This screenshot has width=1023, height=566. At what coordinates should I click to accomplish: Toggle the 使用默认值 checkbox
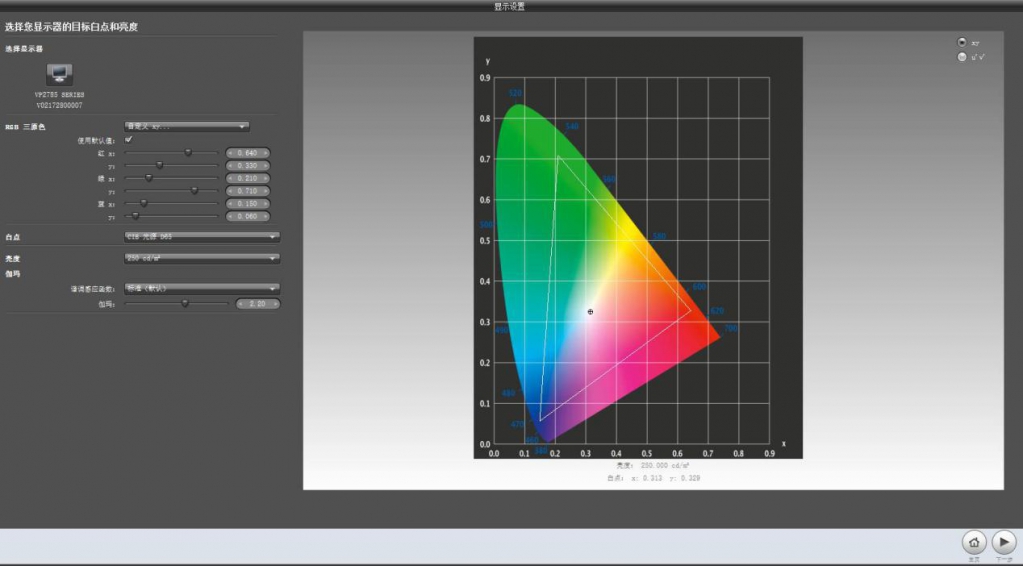(129, 140)
